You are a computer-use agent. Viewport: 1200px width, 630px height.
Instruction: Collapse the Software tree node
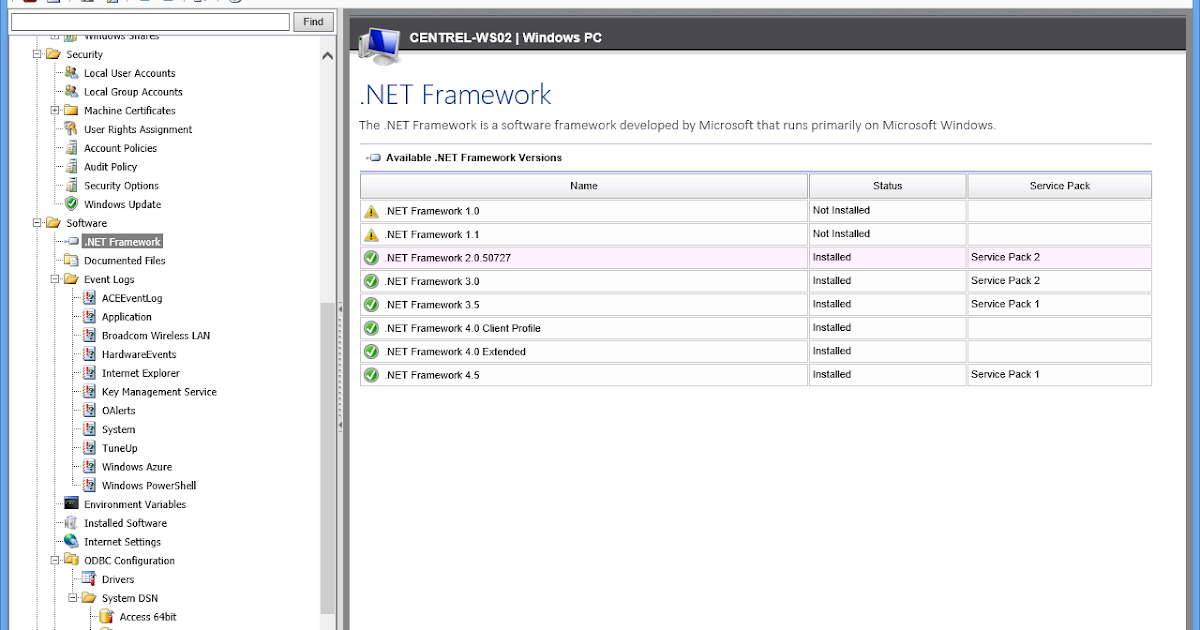point(37,223)
